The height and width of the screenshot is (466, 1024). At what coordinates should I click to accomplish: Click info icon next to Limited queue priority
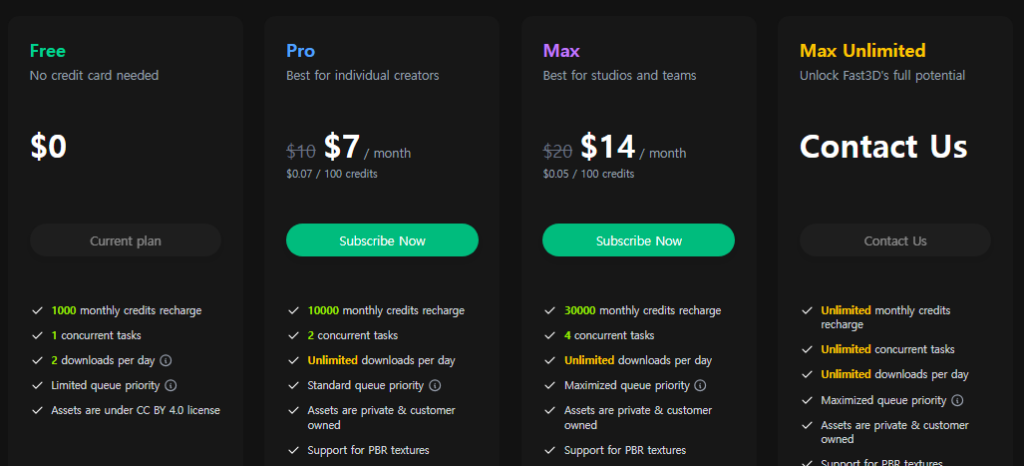pyautogui.click(x=171, y=385)
